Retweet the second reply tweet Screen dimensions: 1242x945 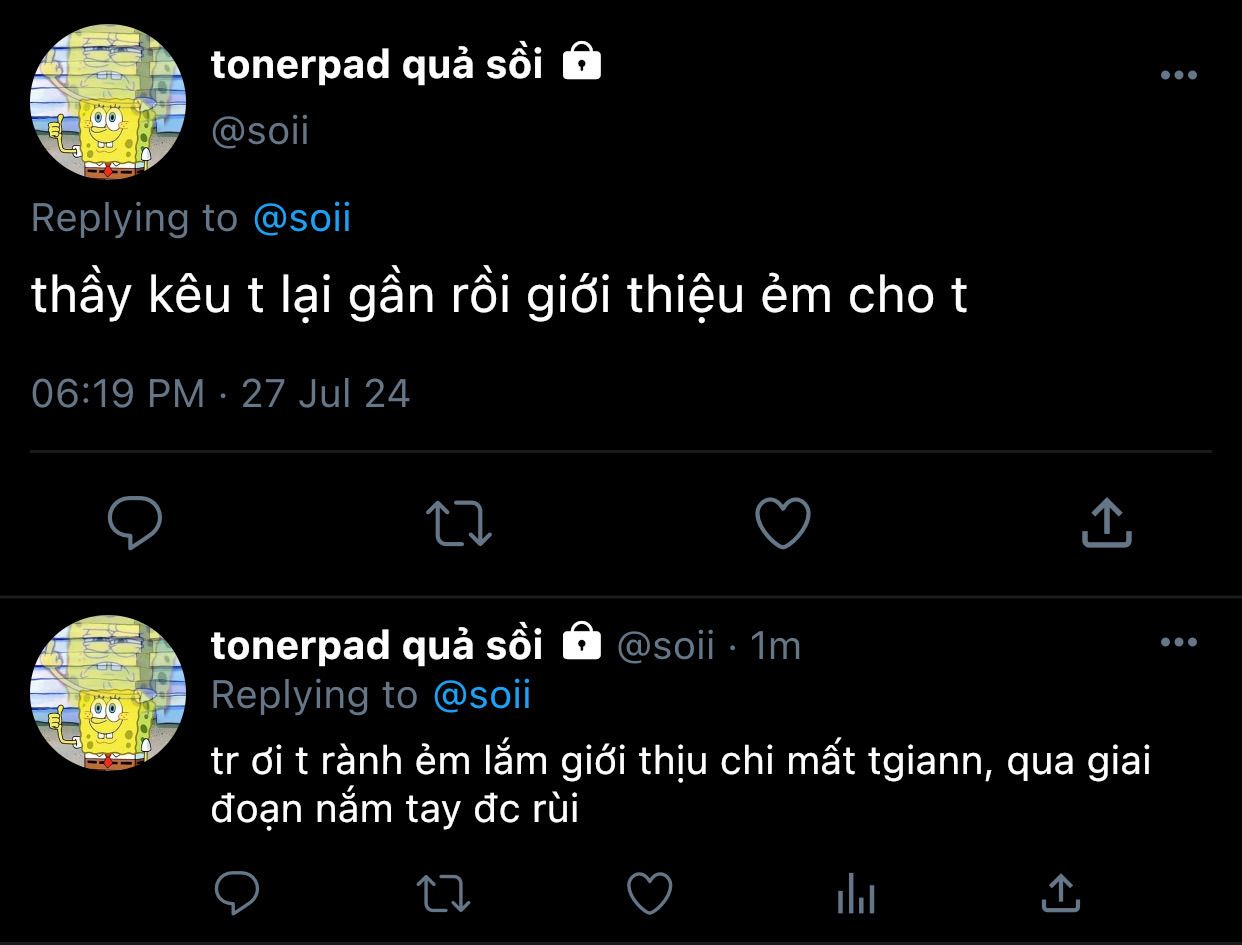[442, 892]
